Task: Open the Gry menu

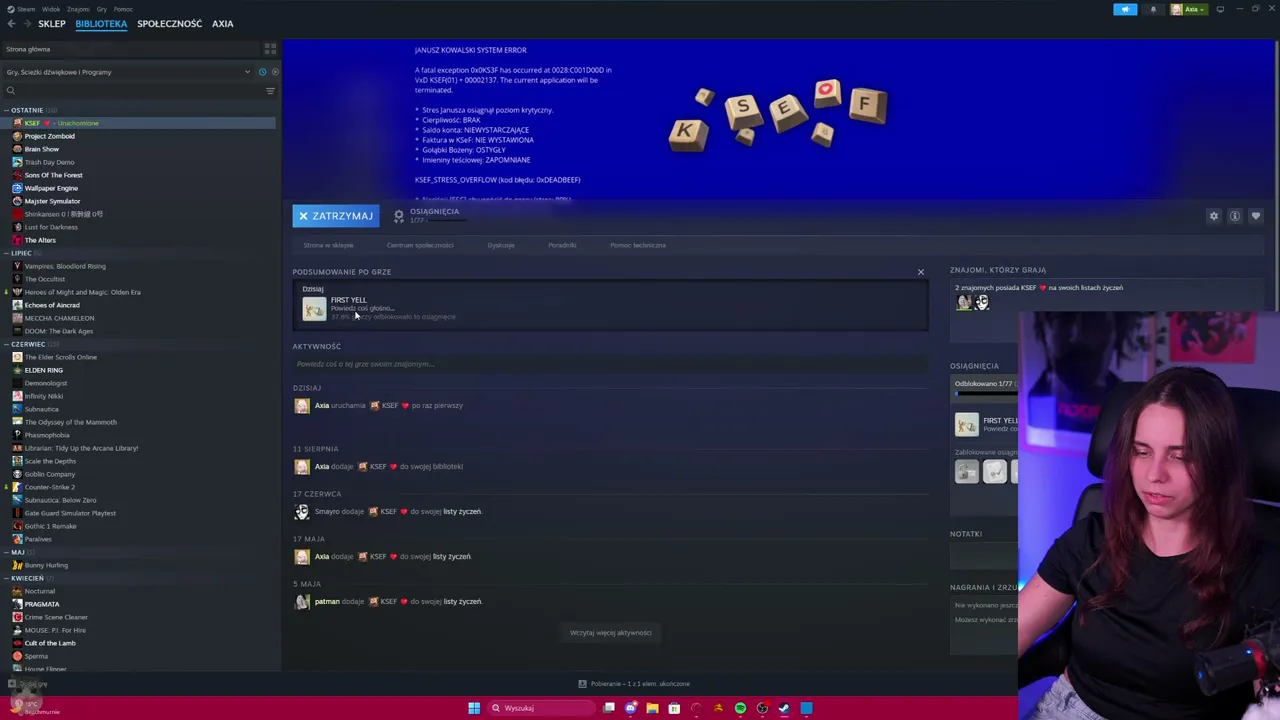Action: (102, 9)
